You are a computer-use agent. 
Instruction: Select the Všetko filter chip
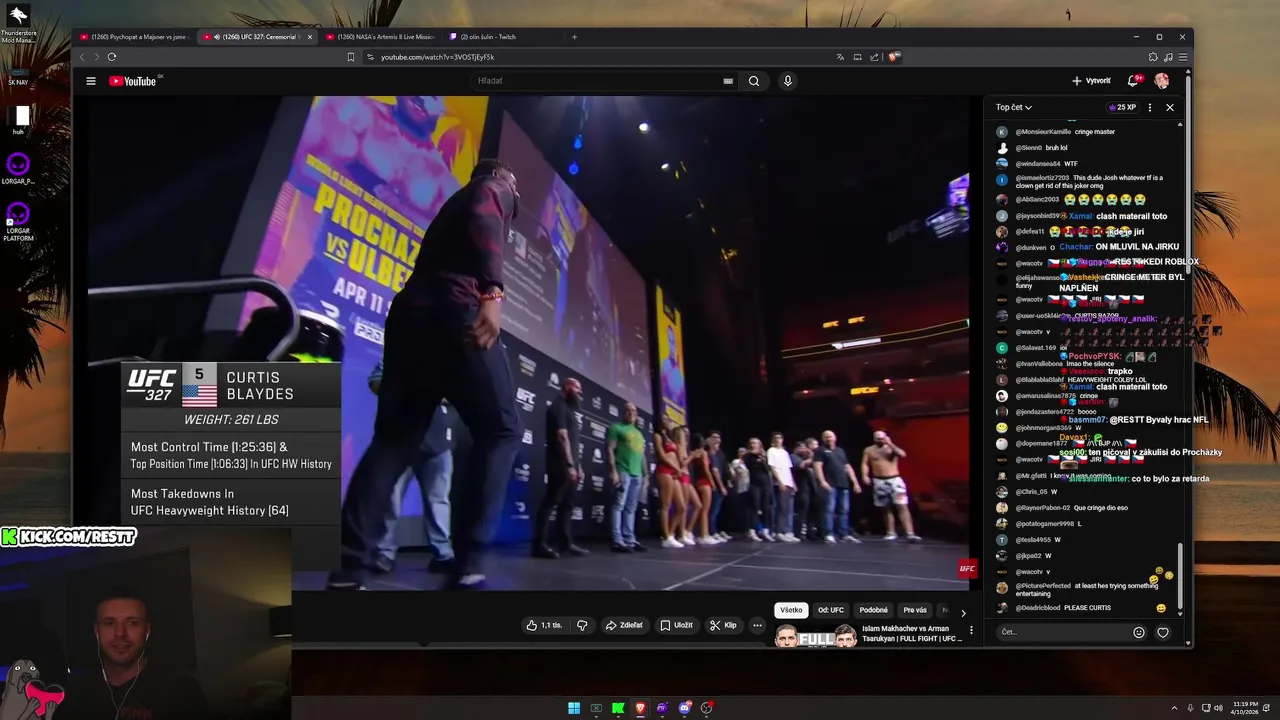click(791, 610)
